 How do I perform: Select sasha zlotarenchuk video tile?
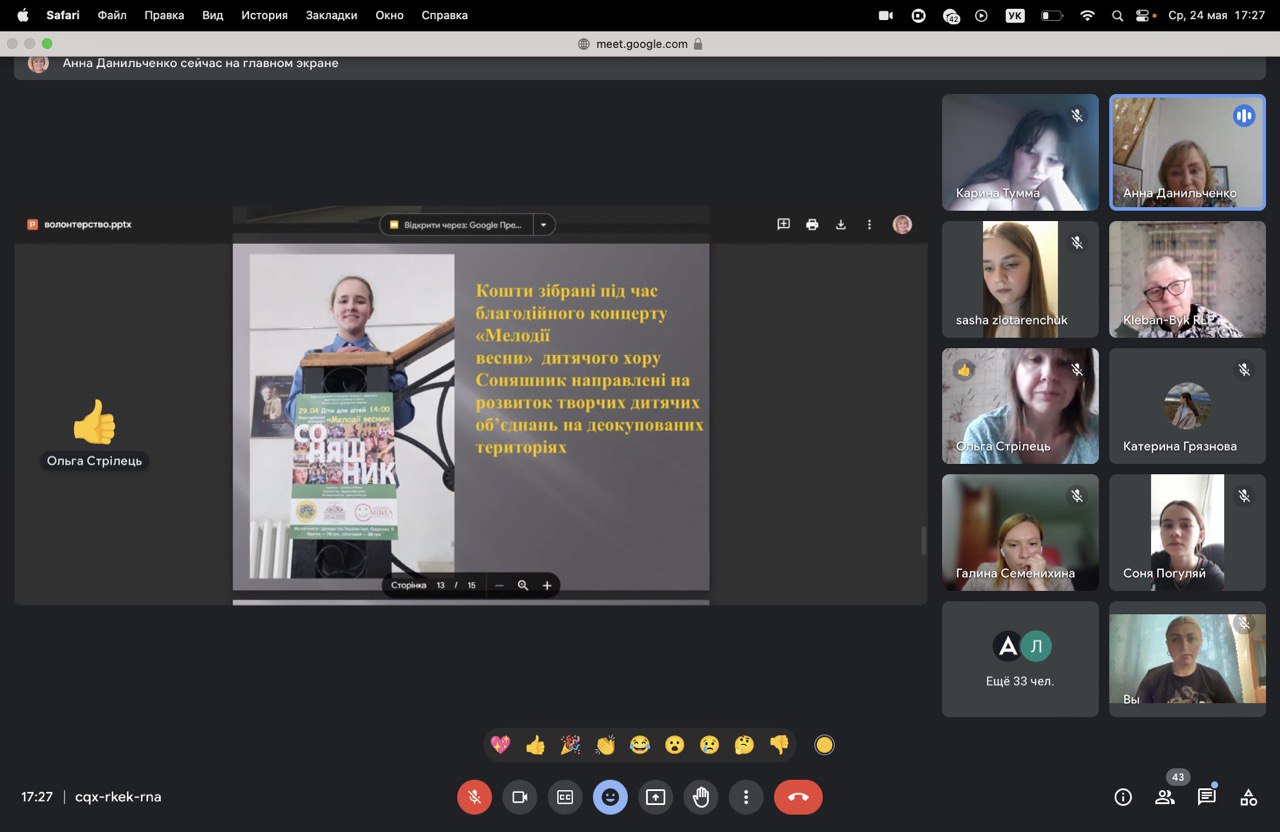(1020, 279)
